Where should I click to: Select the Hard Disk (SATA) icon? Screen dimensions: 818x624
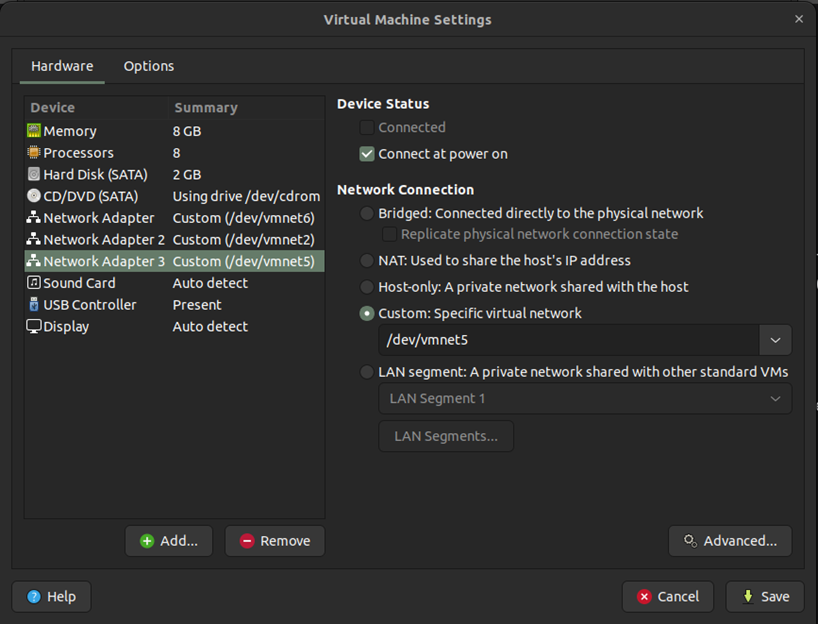pyautogui.click(x=34, y=175)
